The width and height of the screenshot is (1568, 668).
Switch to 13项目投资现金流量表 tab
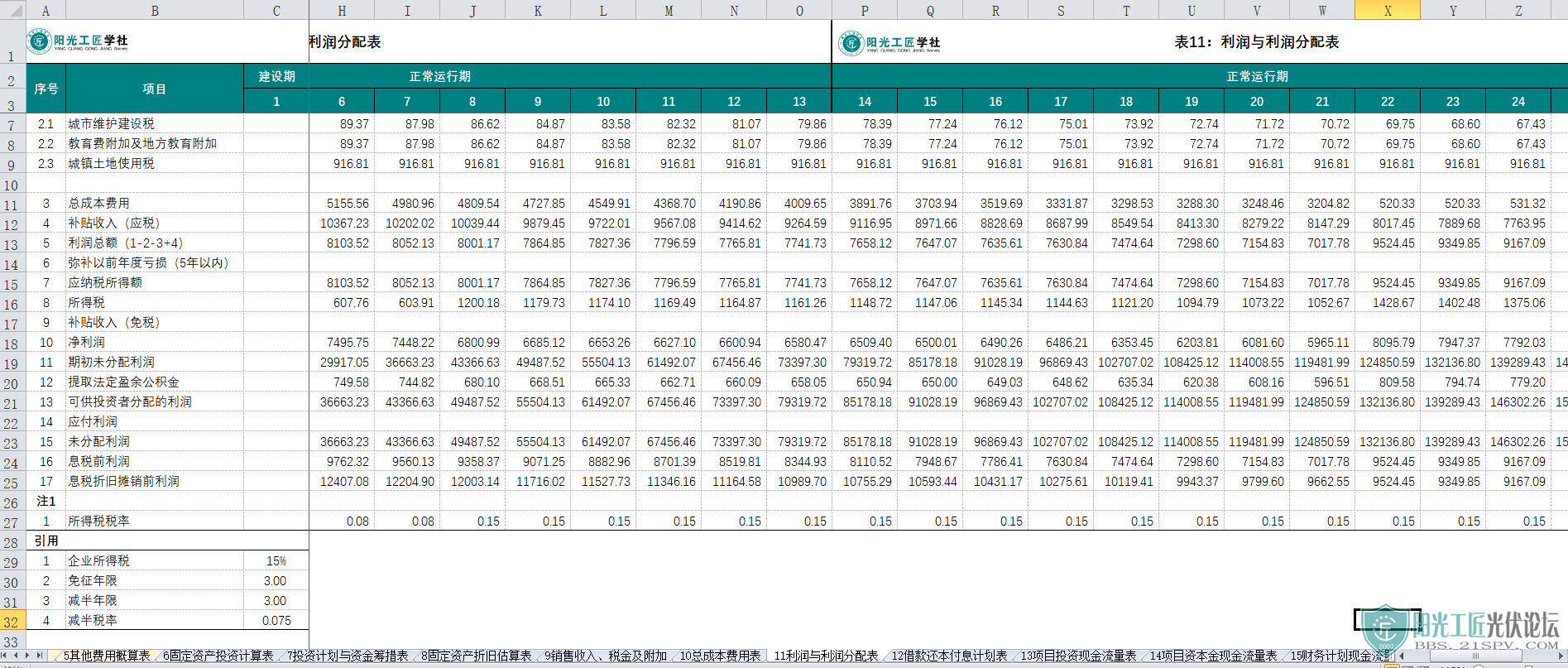point(1078,656)
